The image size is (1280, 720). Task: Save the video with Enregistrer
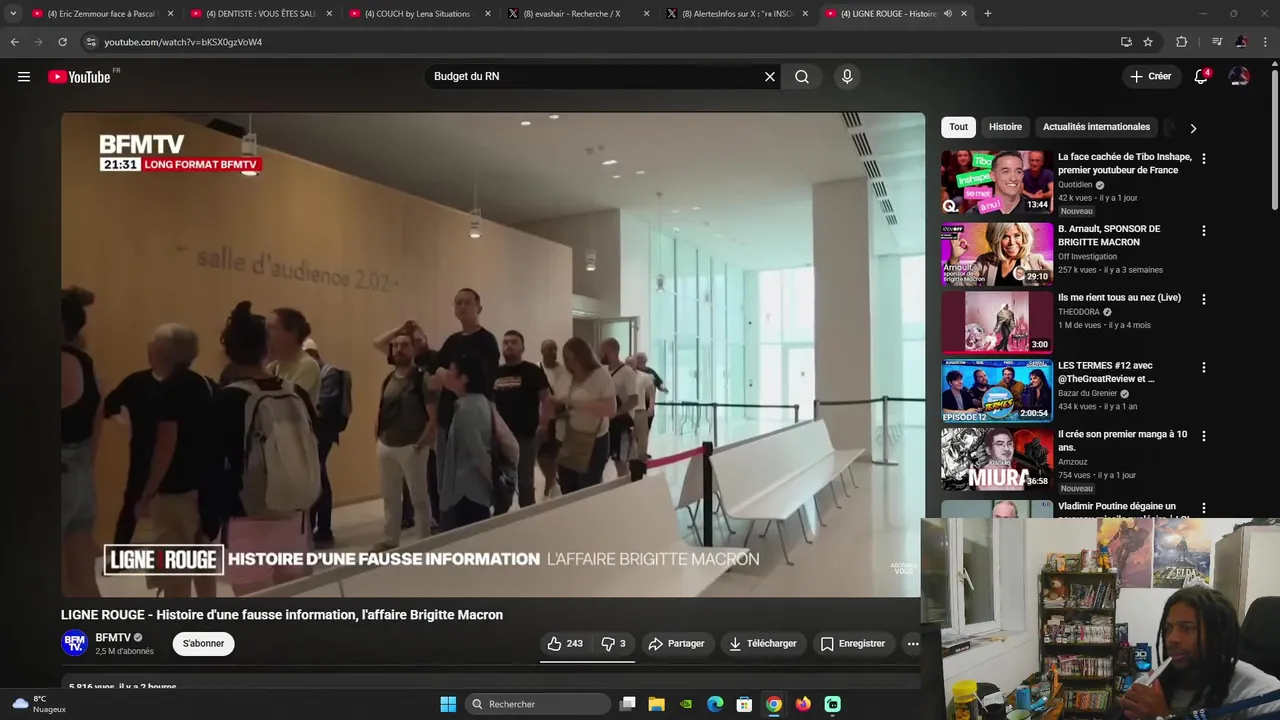[x=852, y=644]
